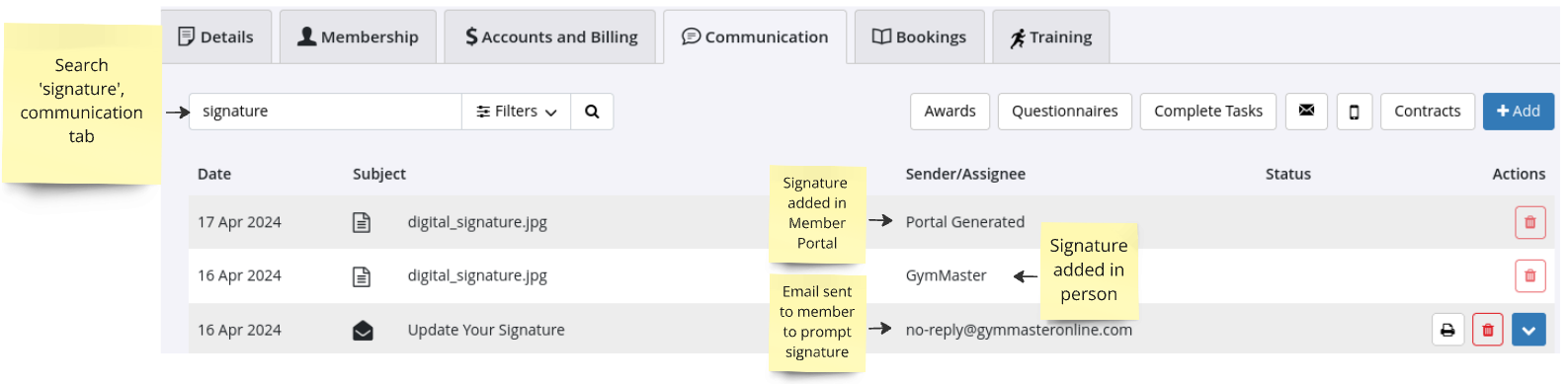Open the Accounts and Billing tab
This screenshot has width=1568, height=384.
(550, 38)
